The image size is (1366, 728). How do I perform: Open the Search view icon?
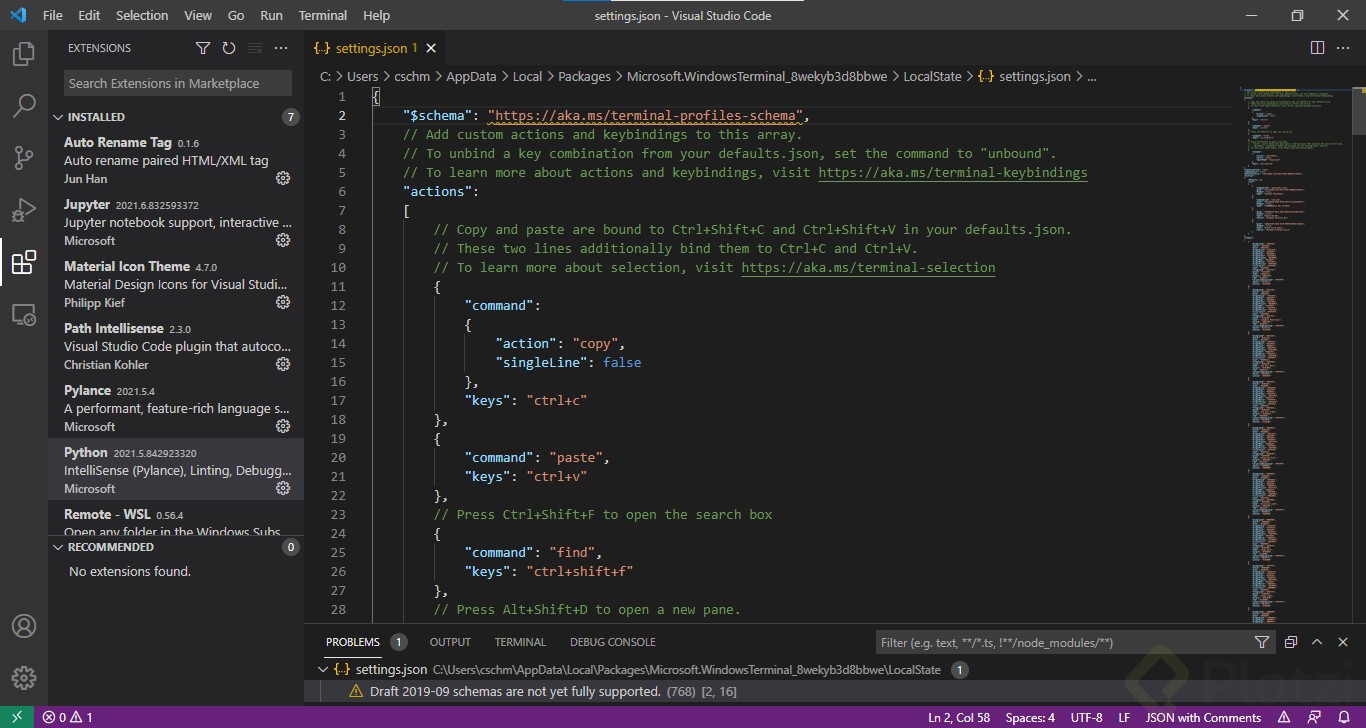[24, 105]
